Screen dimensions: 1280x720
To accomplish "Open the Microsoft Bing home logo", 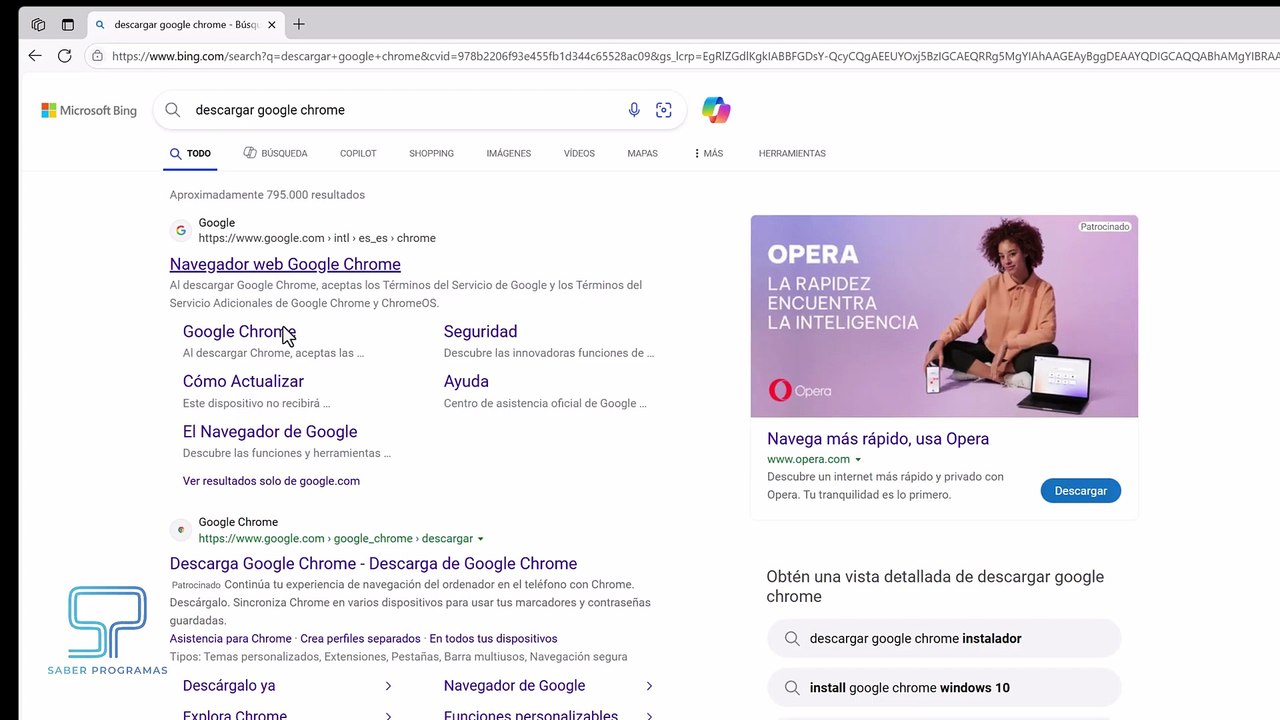I will (x=89, y=110).
